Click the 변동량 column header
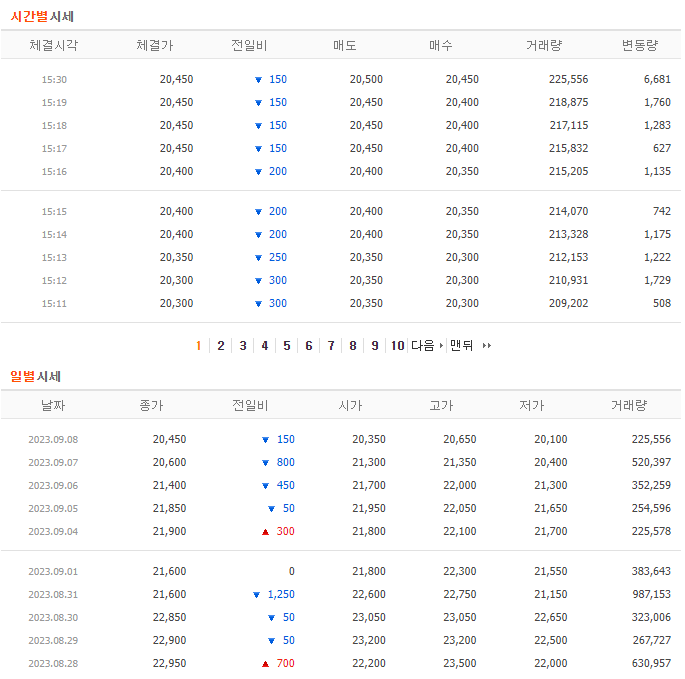 (640, 45)
